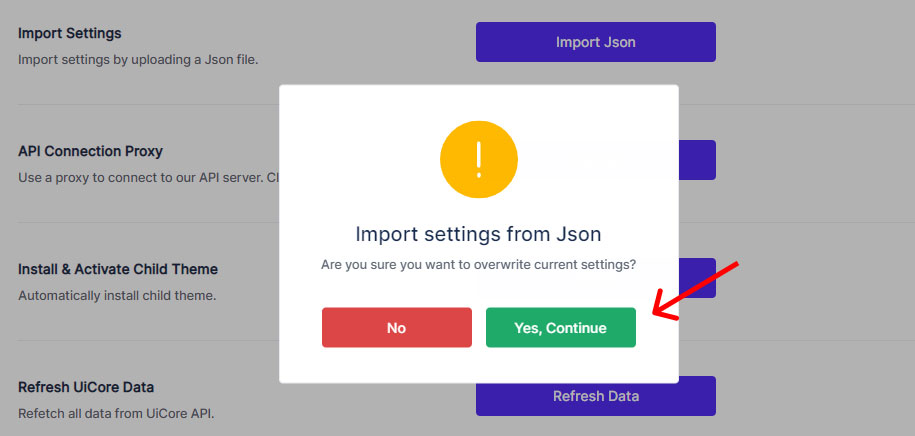Click the Refresh UiCore Data heading
The width and height of the screenshot is (915, 436).
coord(86,387)
